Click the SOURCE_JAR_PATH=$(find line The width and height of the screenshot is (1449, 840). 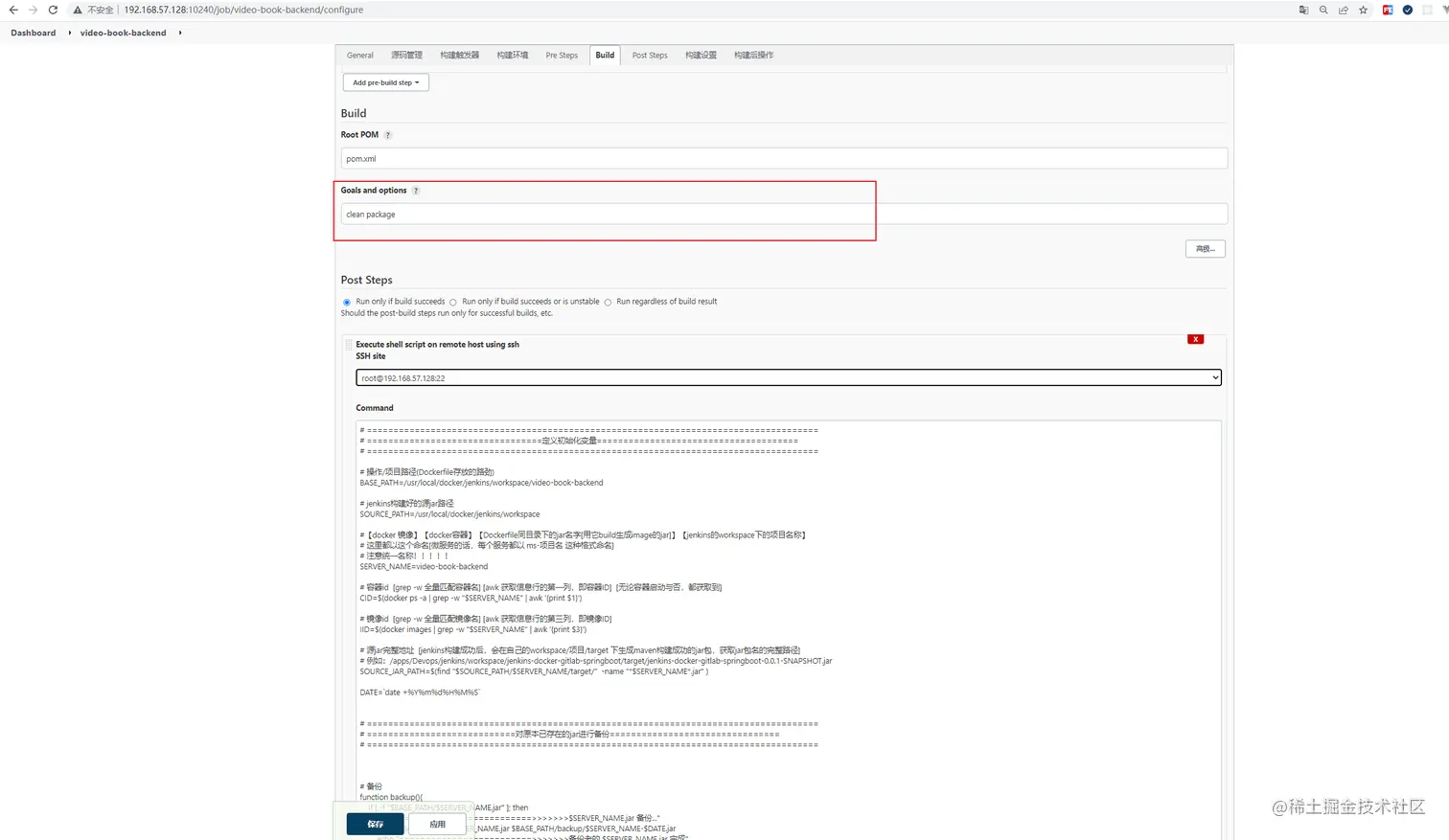[x=534, y=671]
